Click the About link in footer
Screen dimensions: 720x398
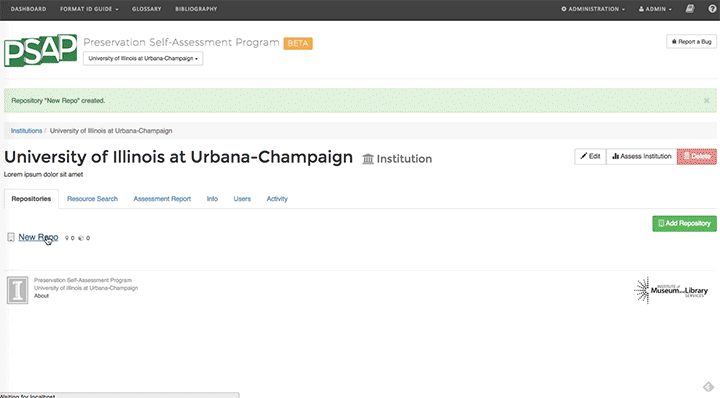[41, 296]
